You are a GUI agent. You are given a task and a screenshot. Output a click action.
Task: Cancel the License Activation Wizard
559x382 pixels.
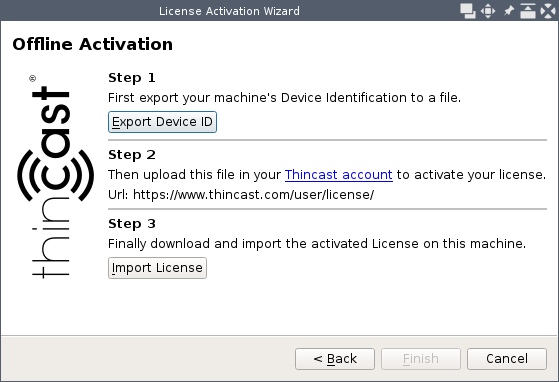pos(507,359)
